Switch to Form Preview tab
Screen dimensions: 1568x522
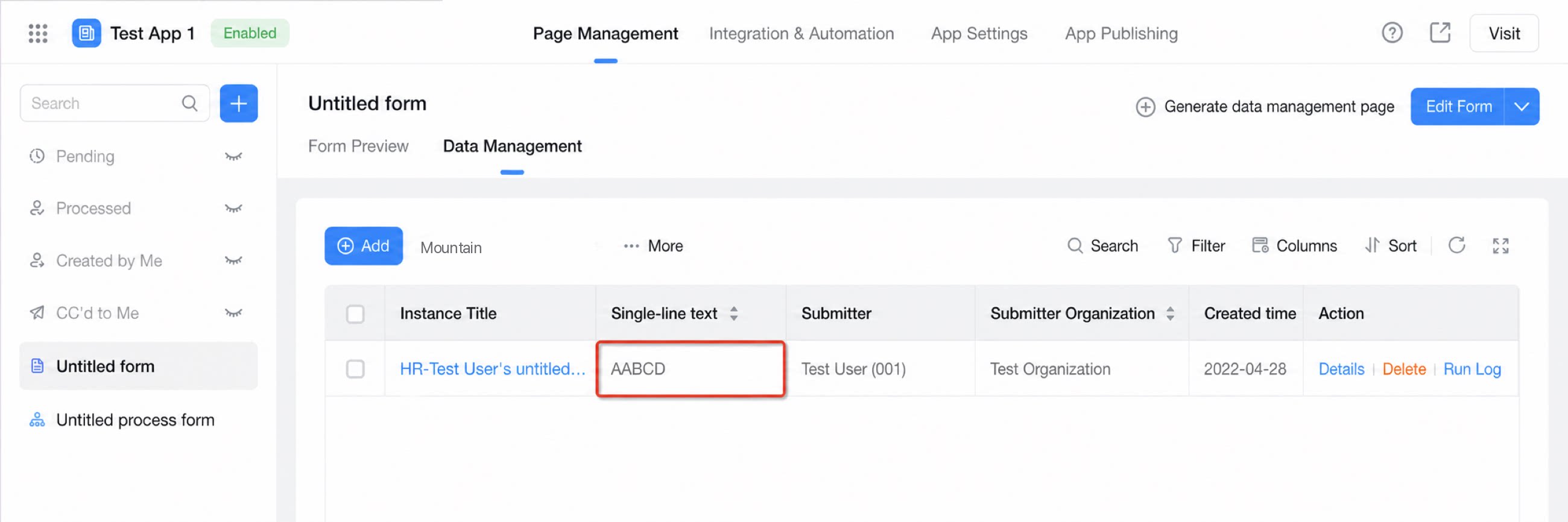click(x=358, y=146)
